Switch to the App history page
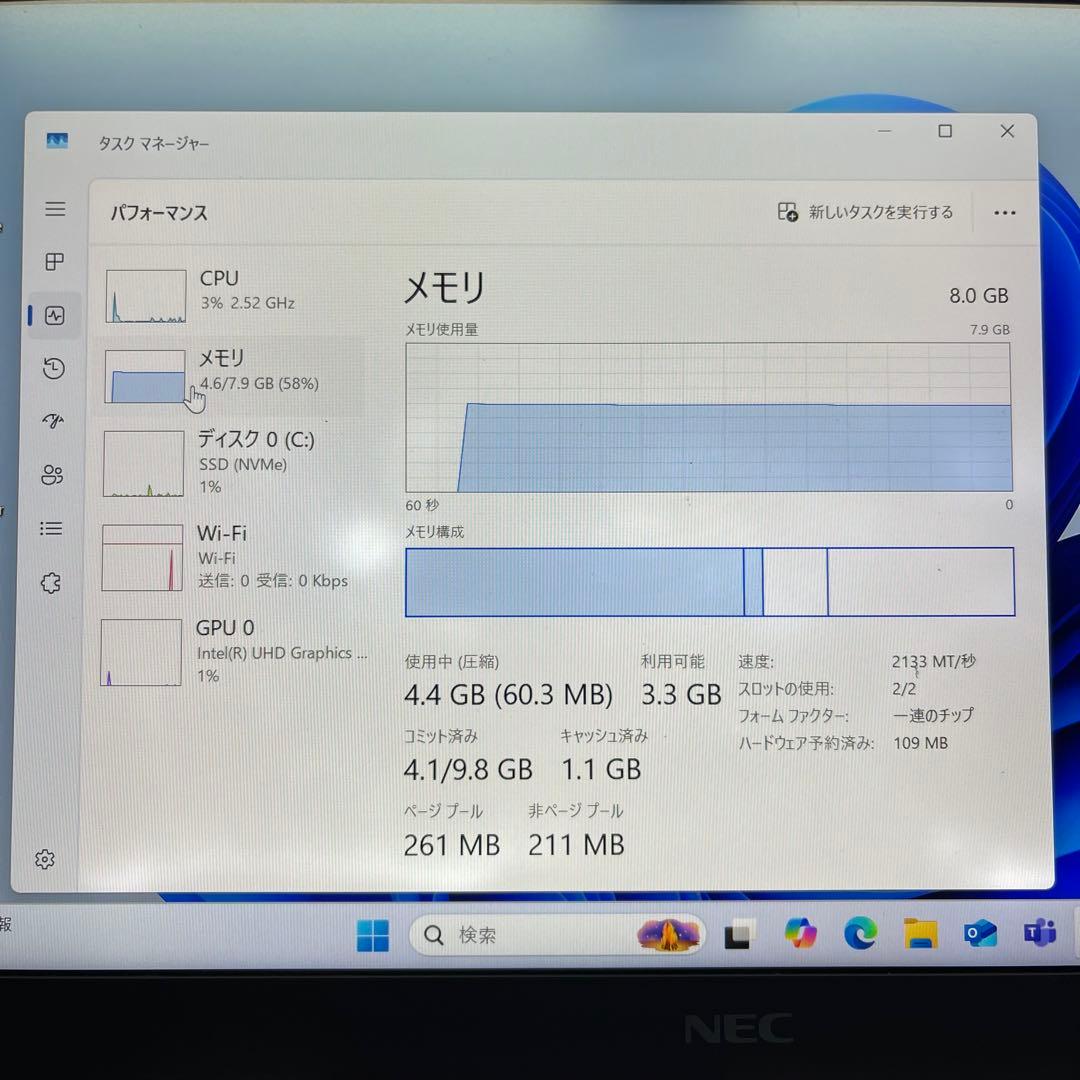The height and width of the screenshot is (1080, 1080). coord(55,369)
